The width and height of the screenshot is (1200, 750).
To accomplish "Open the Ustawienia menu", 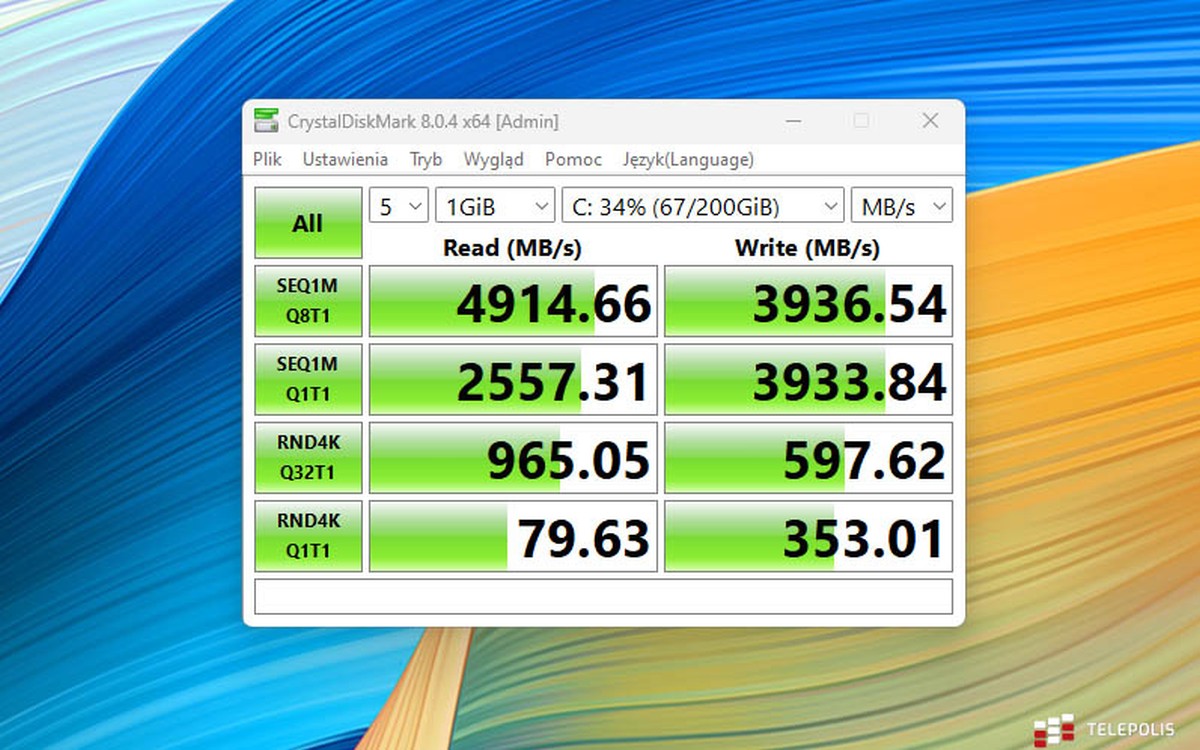I will tap(345, 159).
